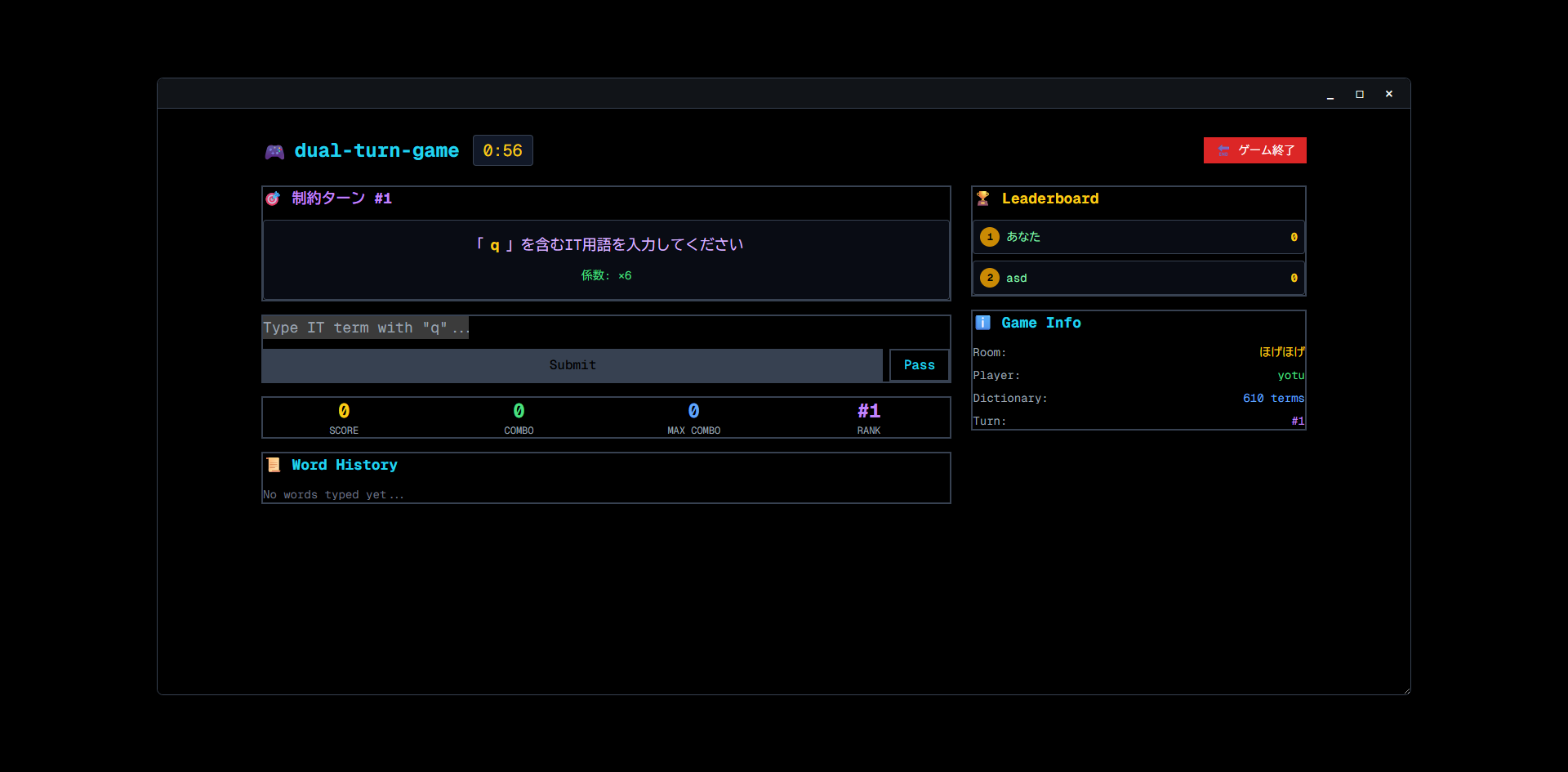This screenshot has width=1568, height=772.
Task: Click the 制約ターン #1 heading
Action: tap(341, 199)
